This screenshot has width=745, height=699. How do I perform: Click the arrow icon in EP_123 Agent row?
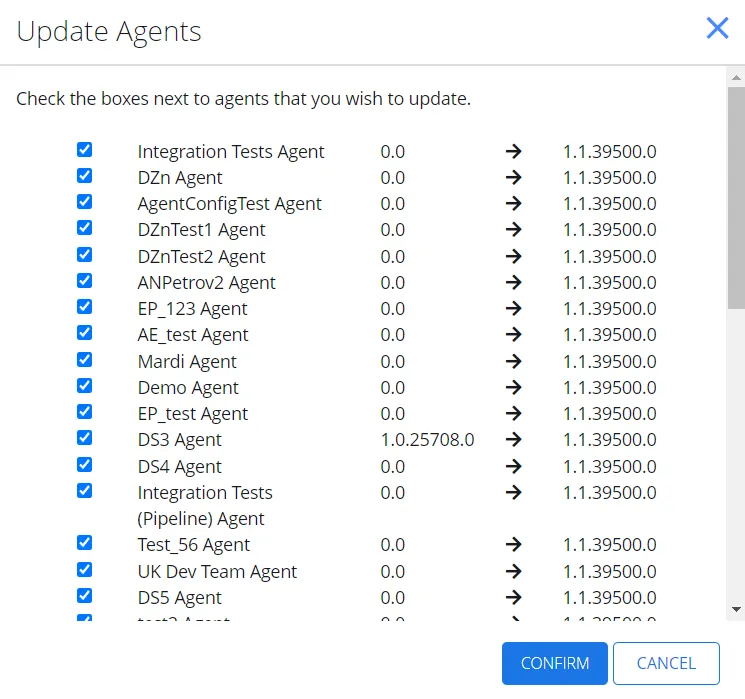click(514, 308)
